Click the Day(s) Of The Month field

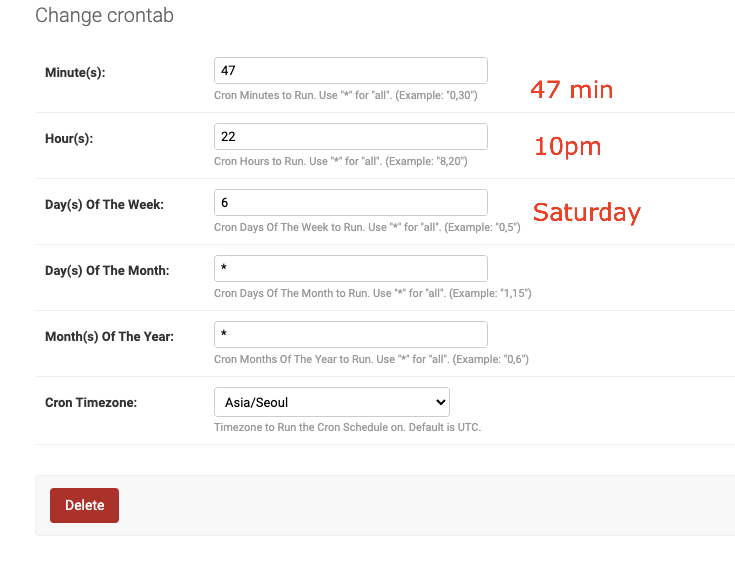pos(351,269)
